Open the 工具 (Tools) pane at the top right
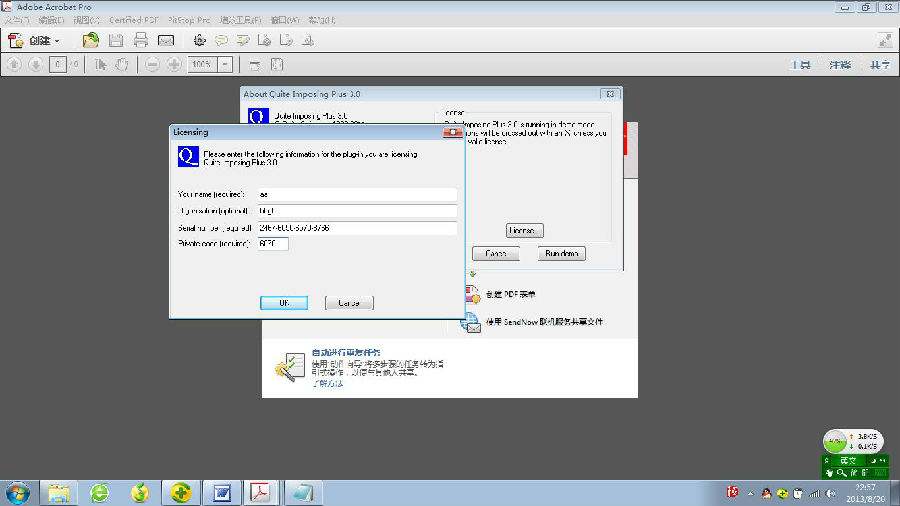The image size is (900, 506). 801,65
